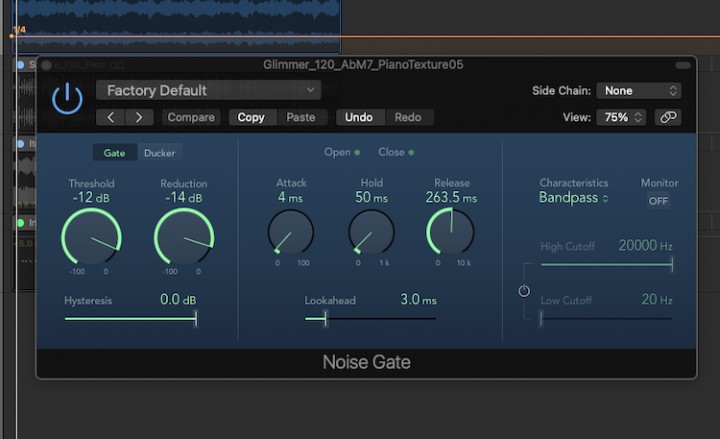Redo the plugin change
The image size is (720, 439).
point(408,118)
